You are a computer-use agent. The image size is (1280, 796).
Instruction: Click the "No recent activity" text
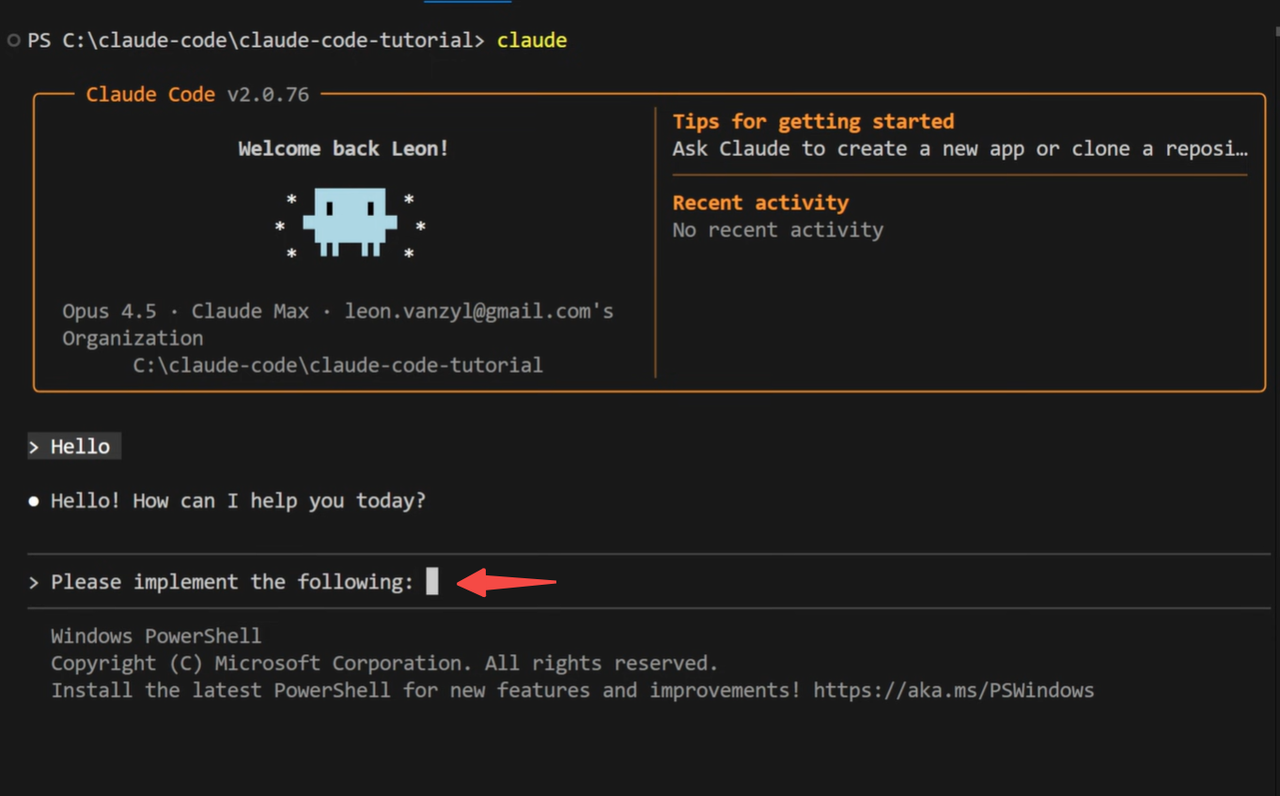pos(778,230)
